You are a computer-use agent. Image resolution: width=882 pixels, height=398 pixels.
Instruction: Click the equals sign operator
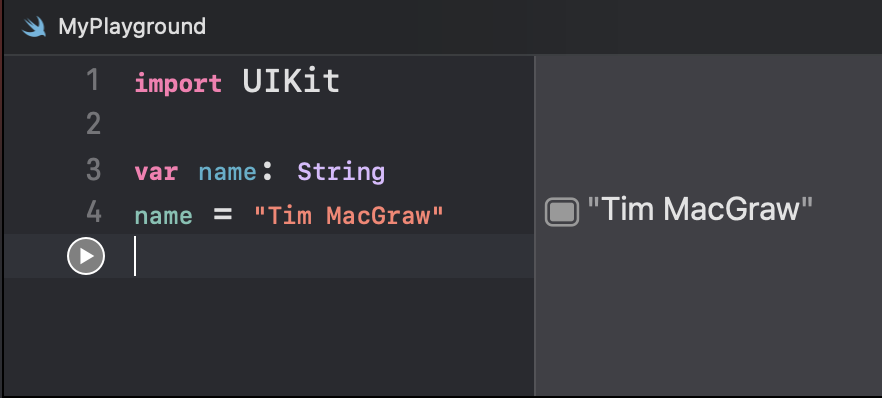tap(223, 215)
